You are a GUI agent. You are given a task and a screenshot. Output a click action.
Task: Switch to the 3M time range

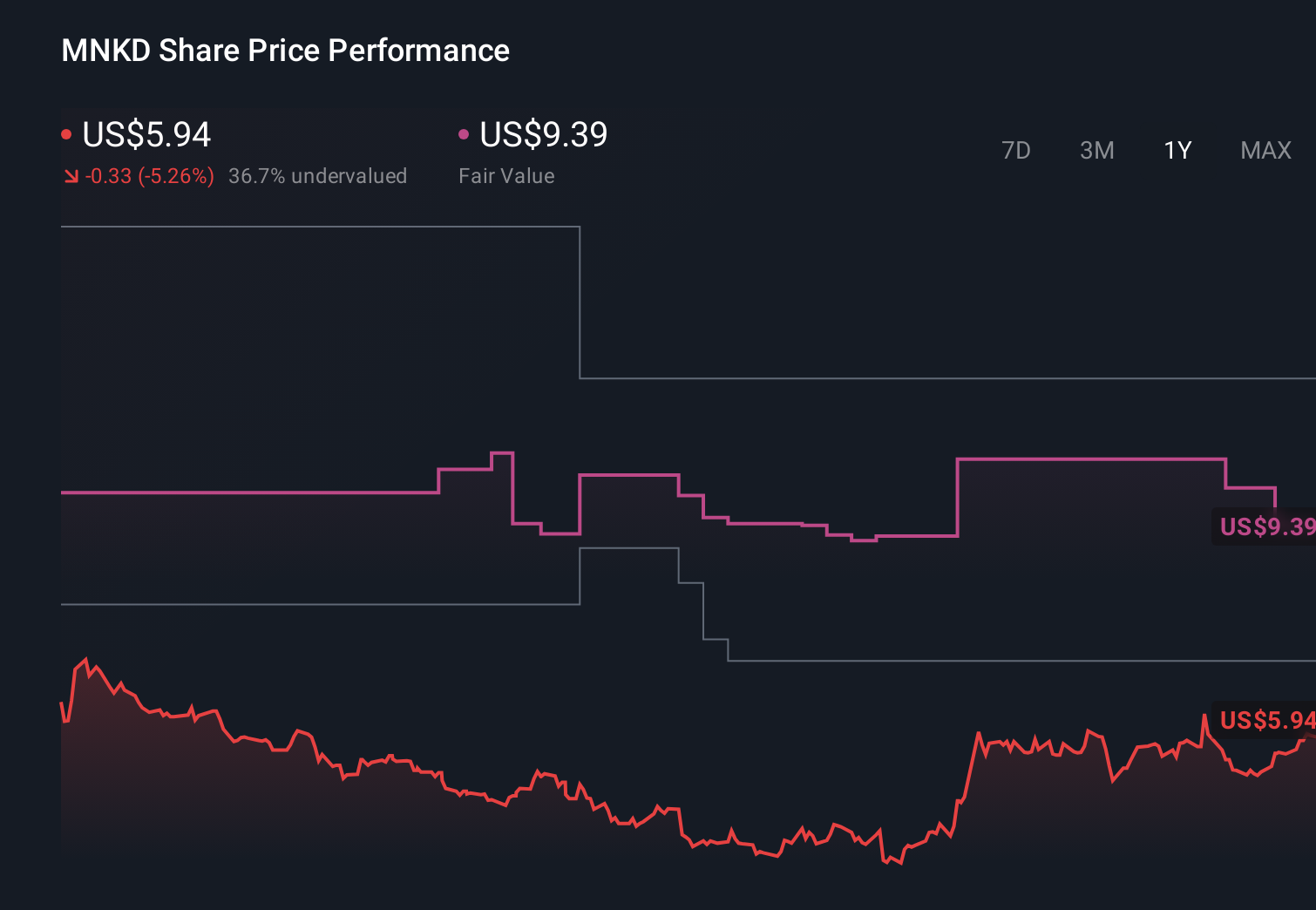[x=1097, y=150]
